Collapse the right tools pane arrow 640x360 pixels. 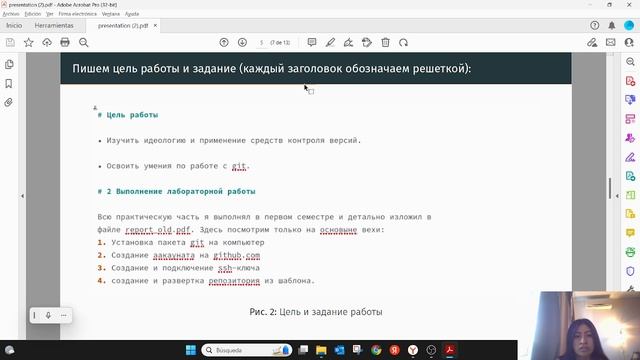pos(617,196)
